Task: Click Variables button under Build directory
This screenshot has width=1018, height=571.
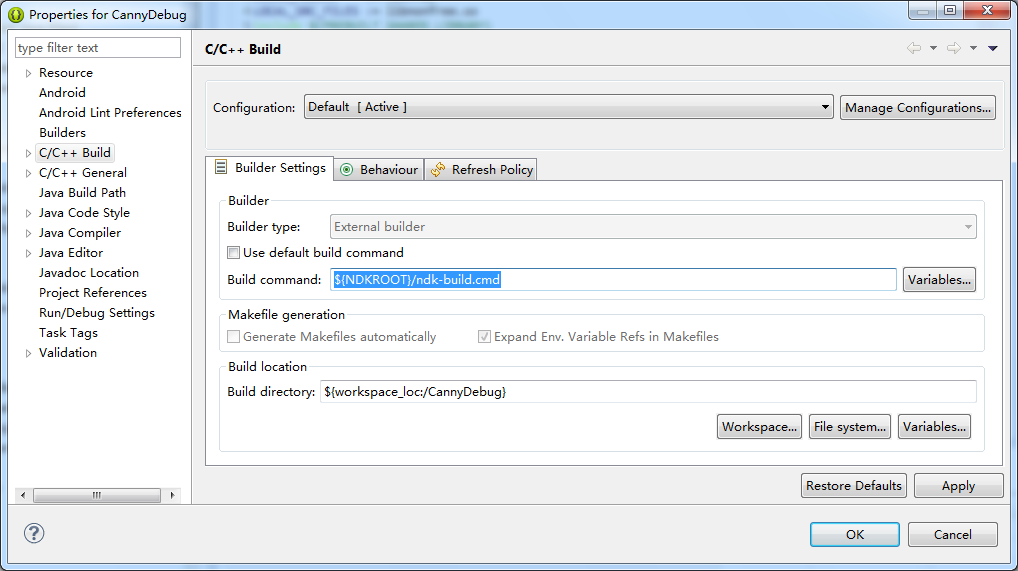Action: click(934, 427)
